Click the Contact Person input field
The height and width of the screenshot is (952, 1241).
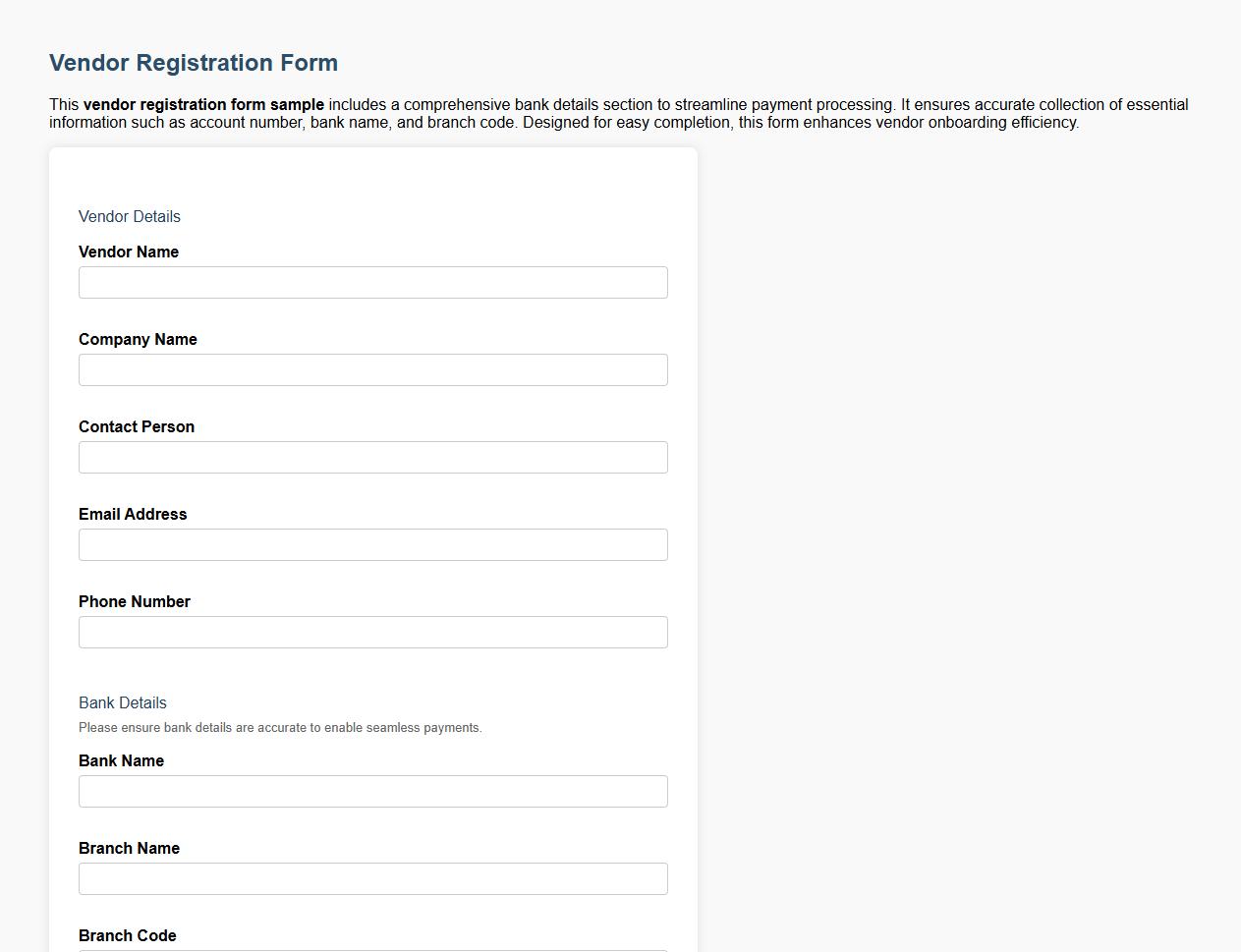(372, 457)
